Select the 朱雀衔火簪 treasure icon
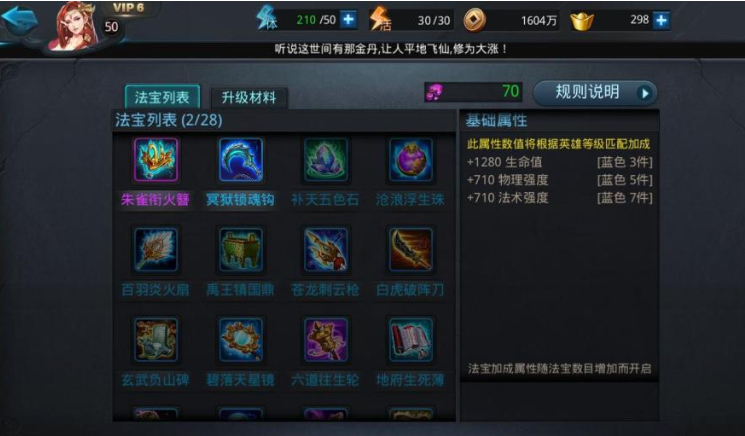This screenshot has height=436, width=745. [156, 160]
